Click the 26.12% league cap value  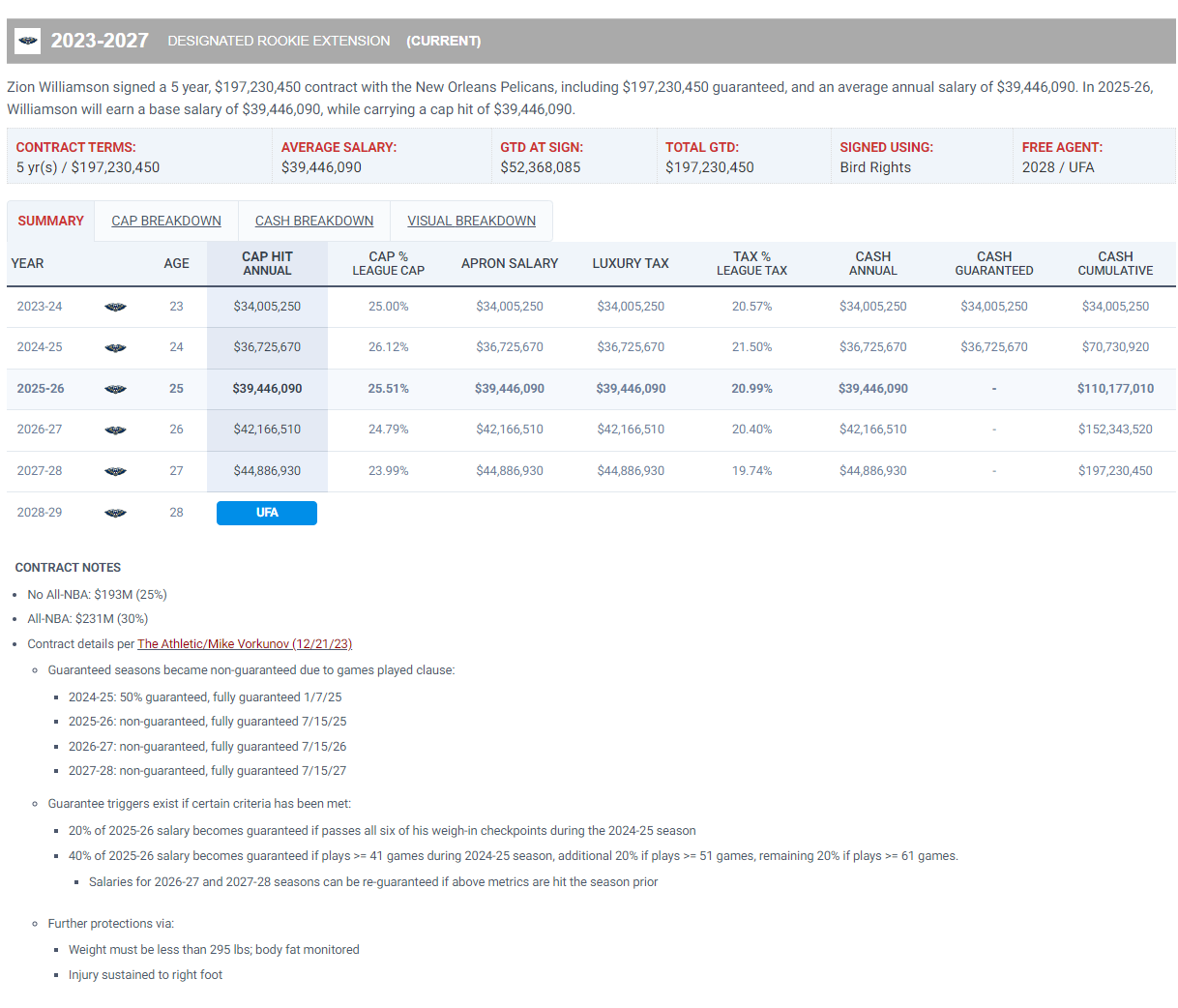click(x=388, y=347)
